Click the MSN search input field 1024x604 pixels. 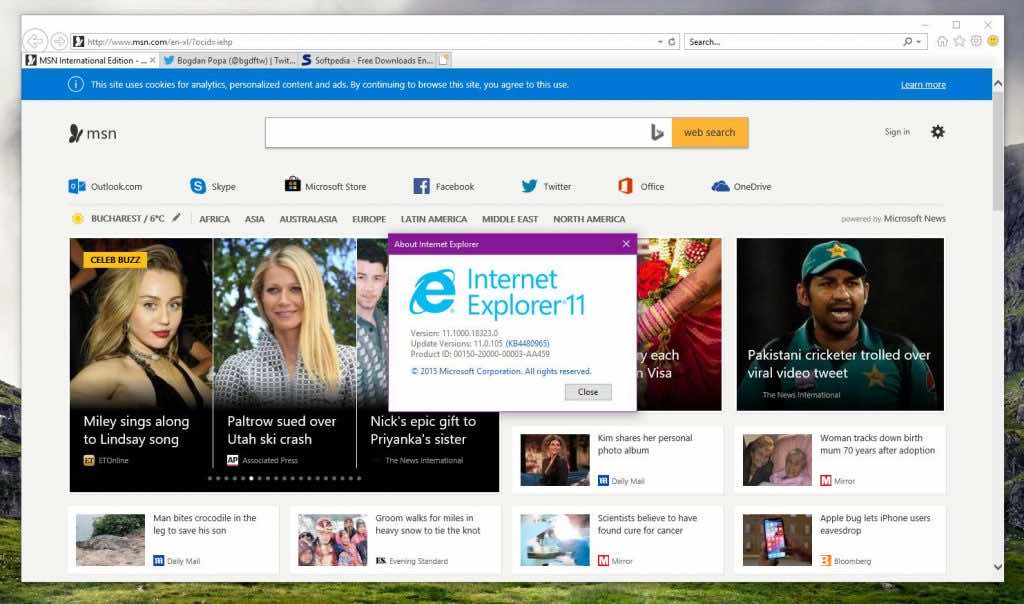tap(455, 132)
